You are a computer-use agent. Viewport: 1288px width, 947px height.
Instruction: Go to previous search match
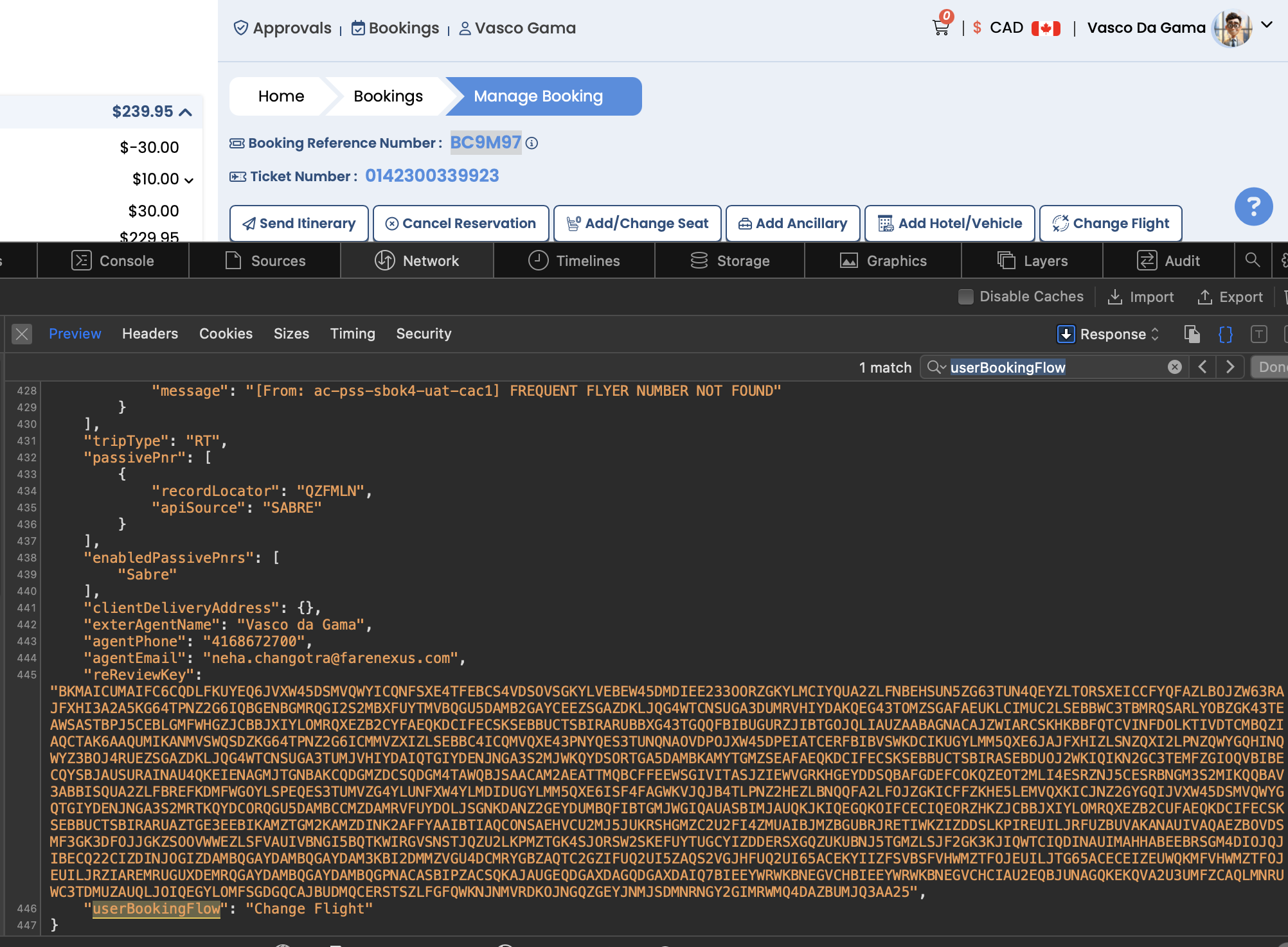tap(1203, 367)
